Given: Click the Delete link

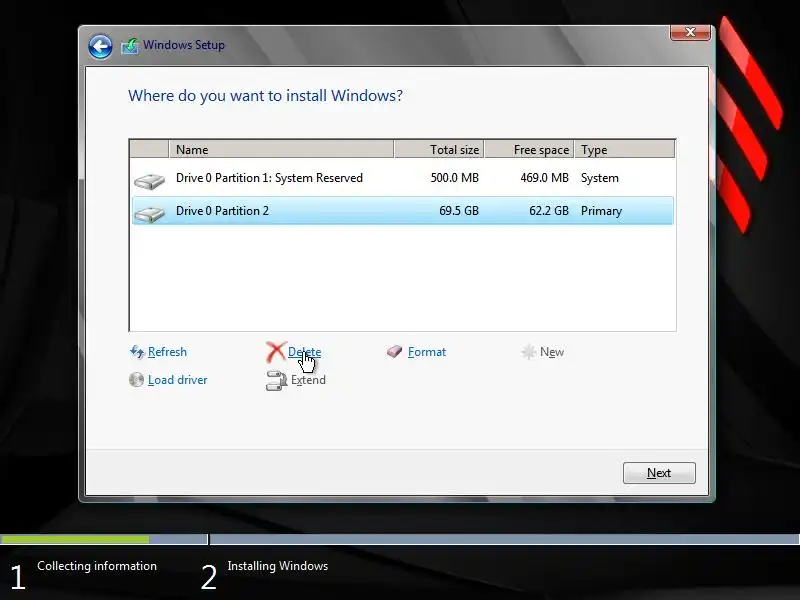Looking at the screenshot, I should coord(305,352).
